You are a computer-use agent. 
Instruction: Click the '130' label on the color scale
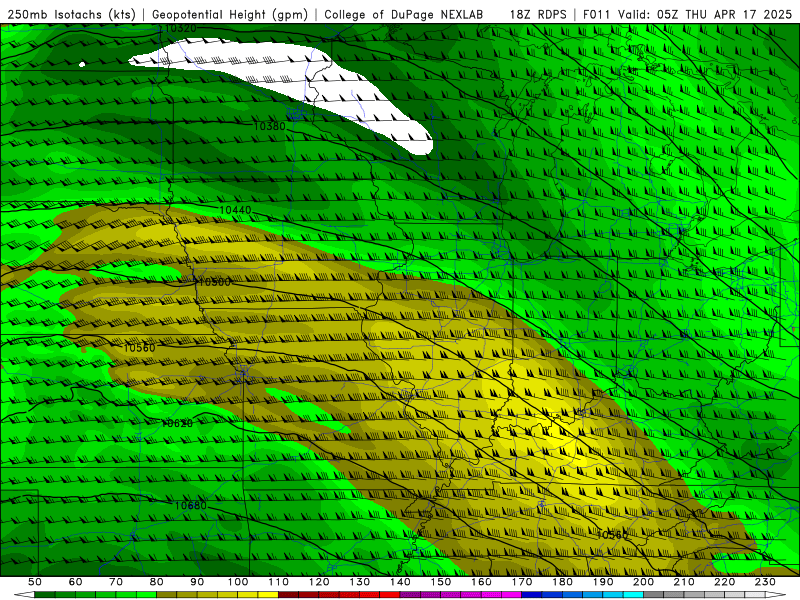click(x=360, y=582)
